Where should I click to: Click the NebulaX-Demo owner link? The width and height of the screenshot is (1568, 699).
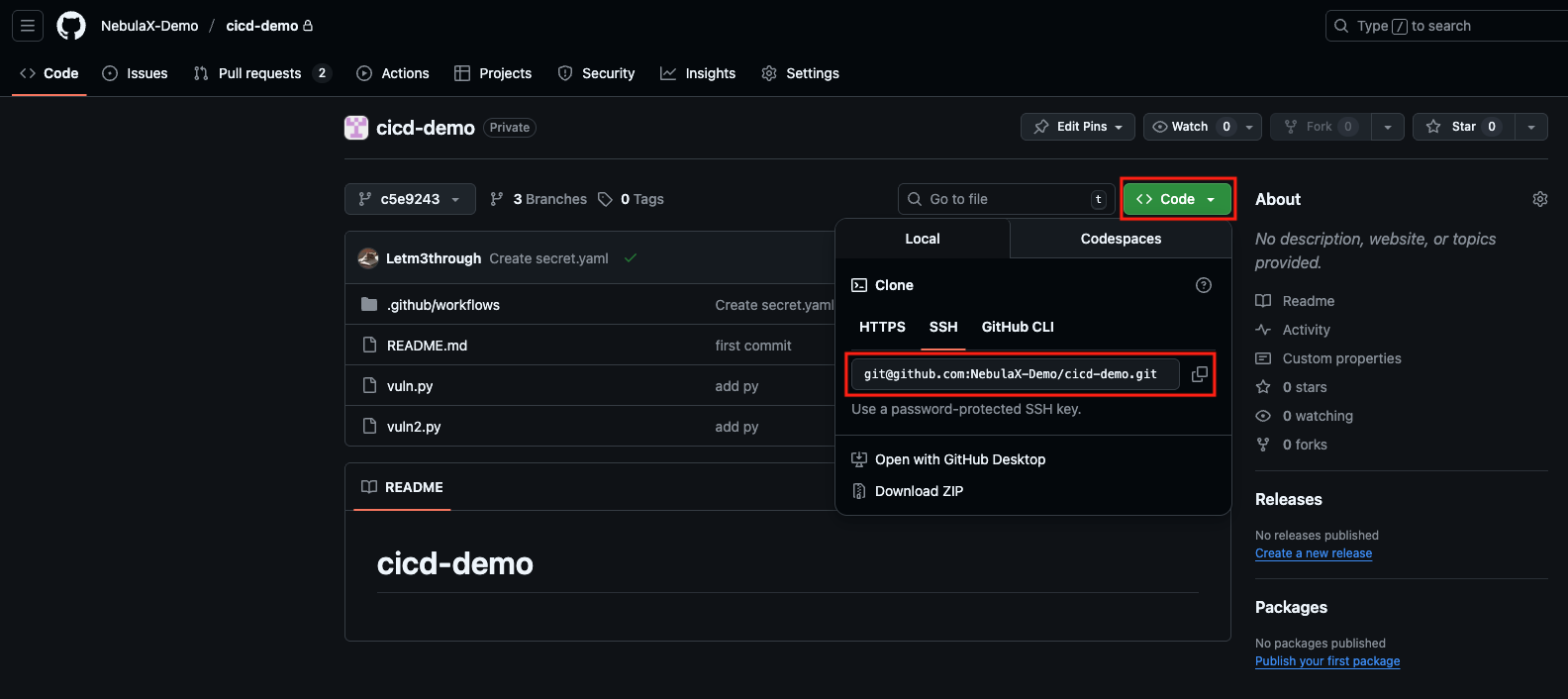pos(149,26)
